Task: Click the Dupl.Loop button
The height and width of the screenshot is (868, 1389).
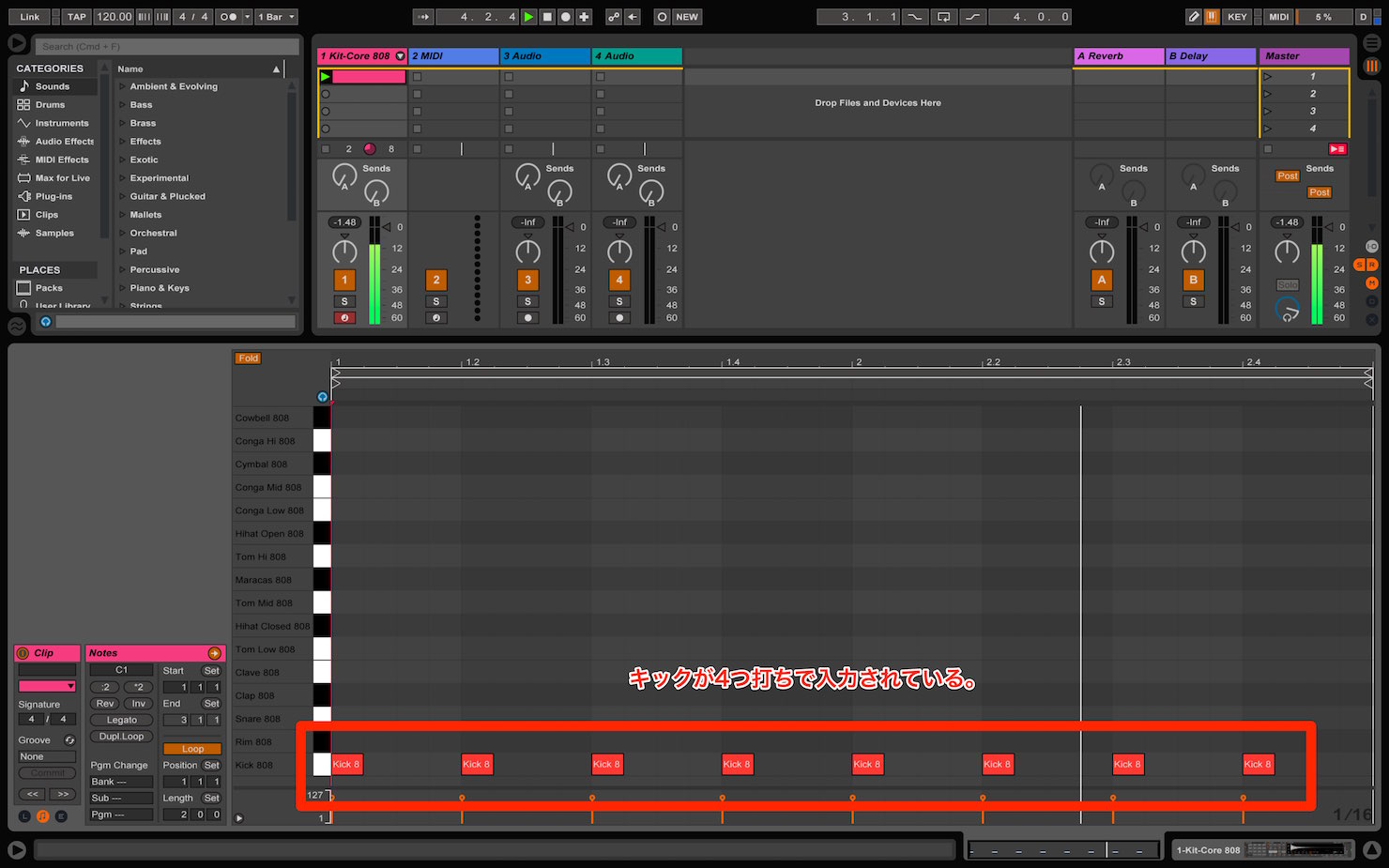Action: pyautogui.click(x=122, y=737)
